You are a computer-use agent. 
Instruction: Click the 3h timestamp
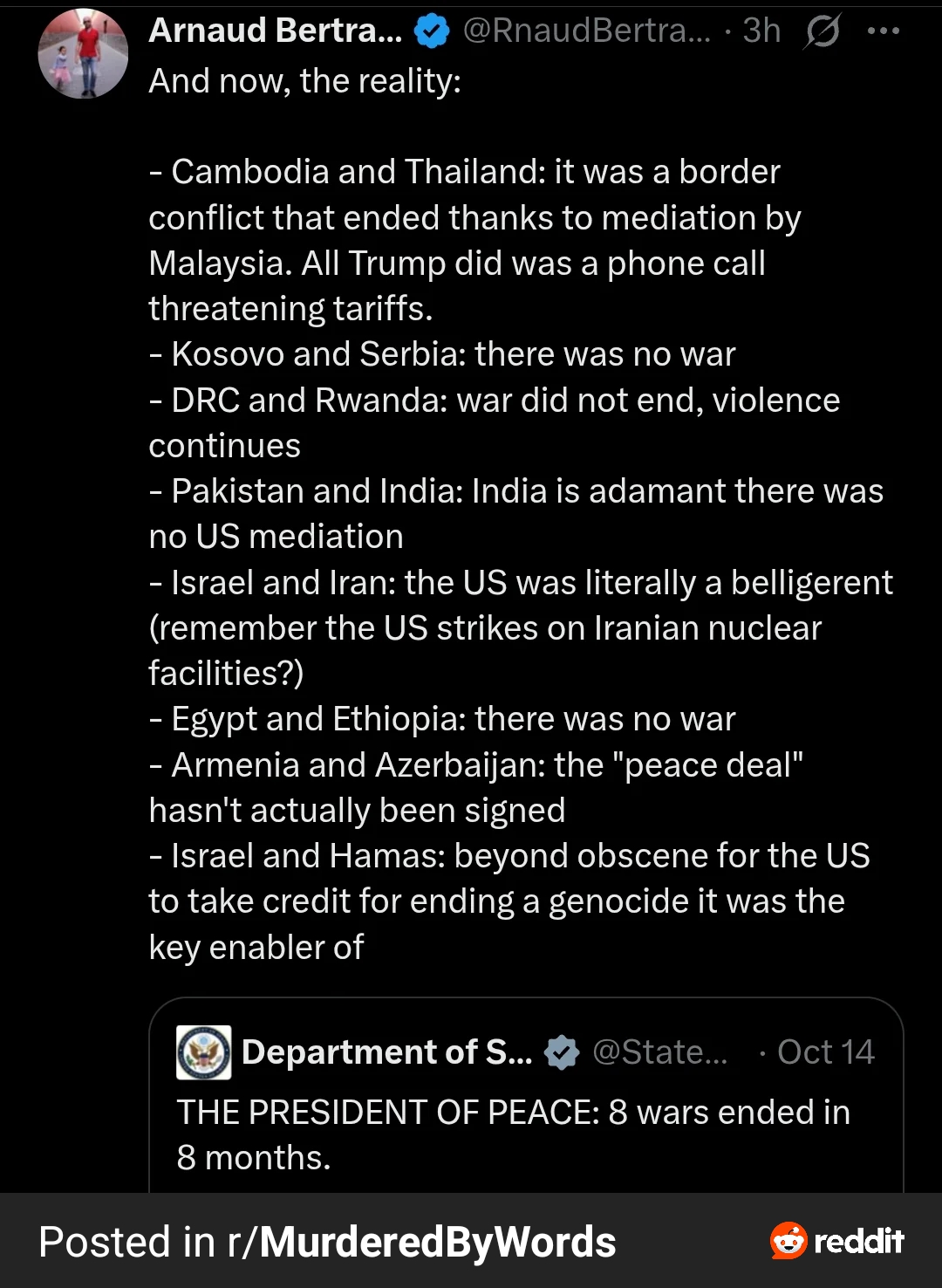[761, 31]
